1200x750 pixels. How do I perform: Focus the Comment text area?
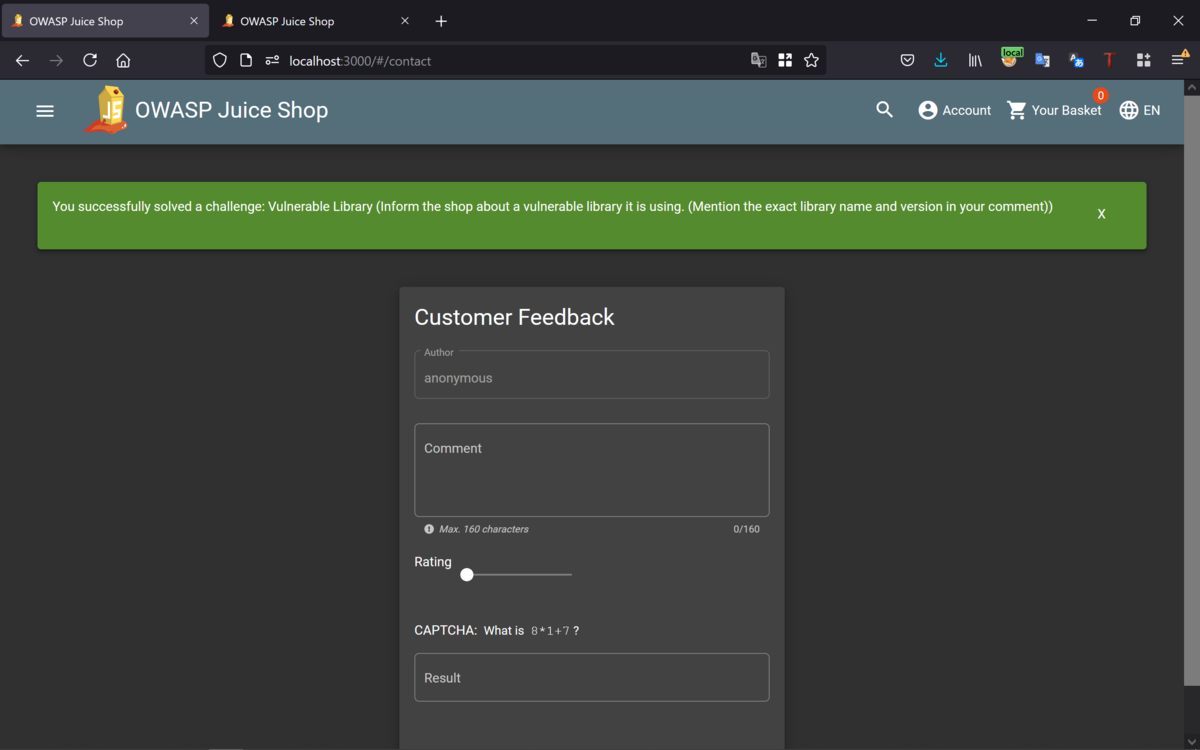(x=592, y=470)
